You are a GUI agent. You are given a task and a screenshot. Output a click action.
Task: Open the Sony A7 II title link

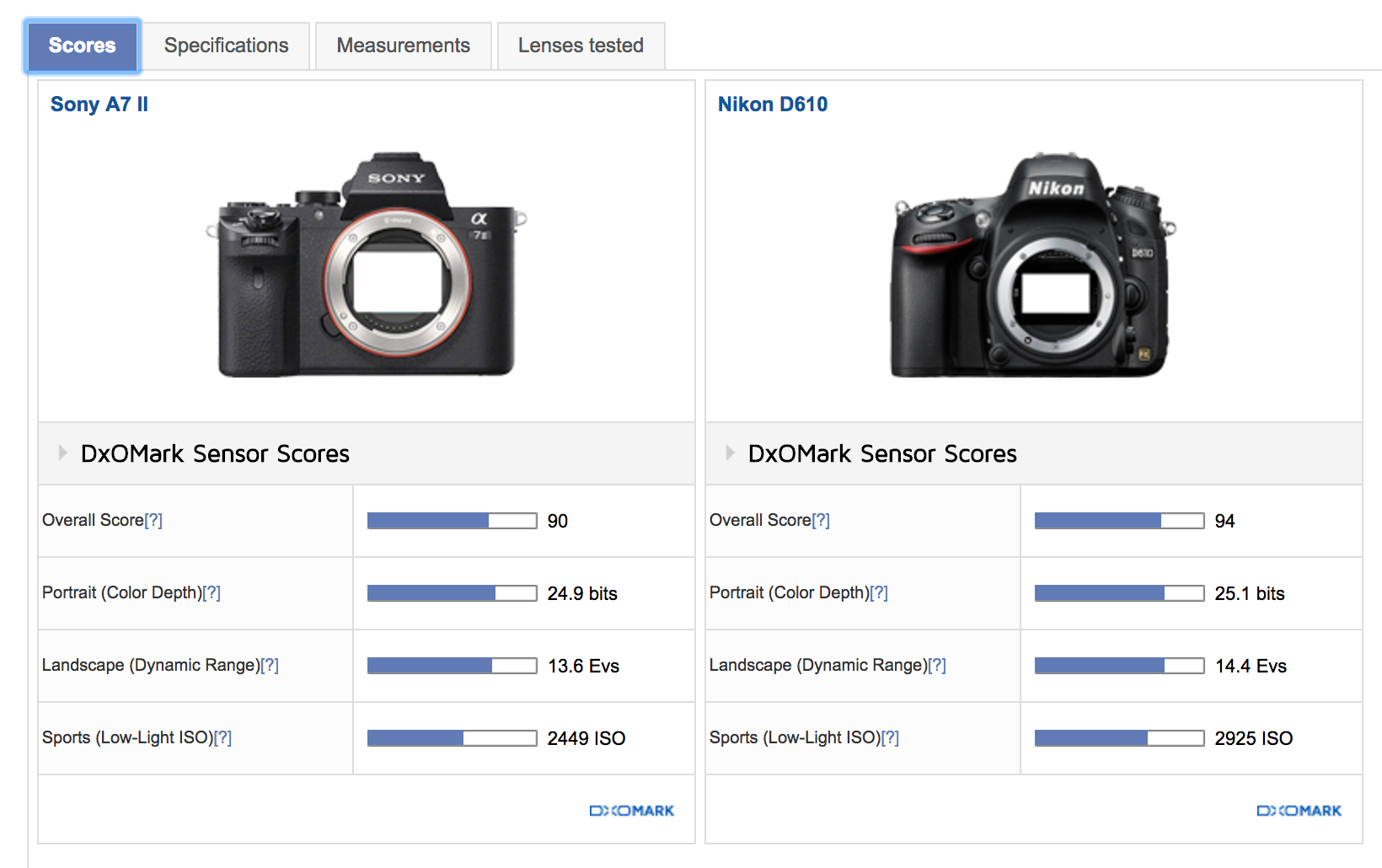99,104
